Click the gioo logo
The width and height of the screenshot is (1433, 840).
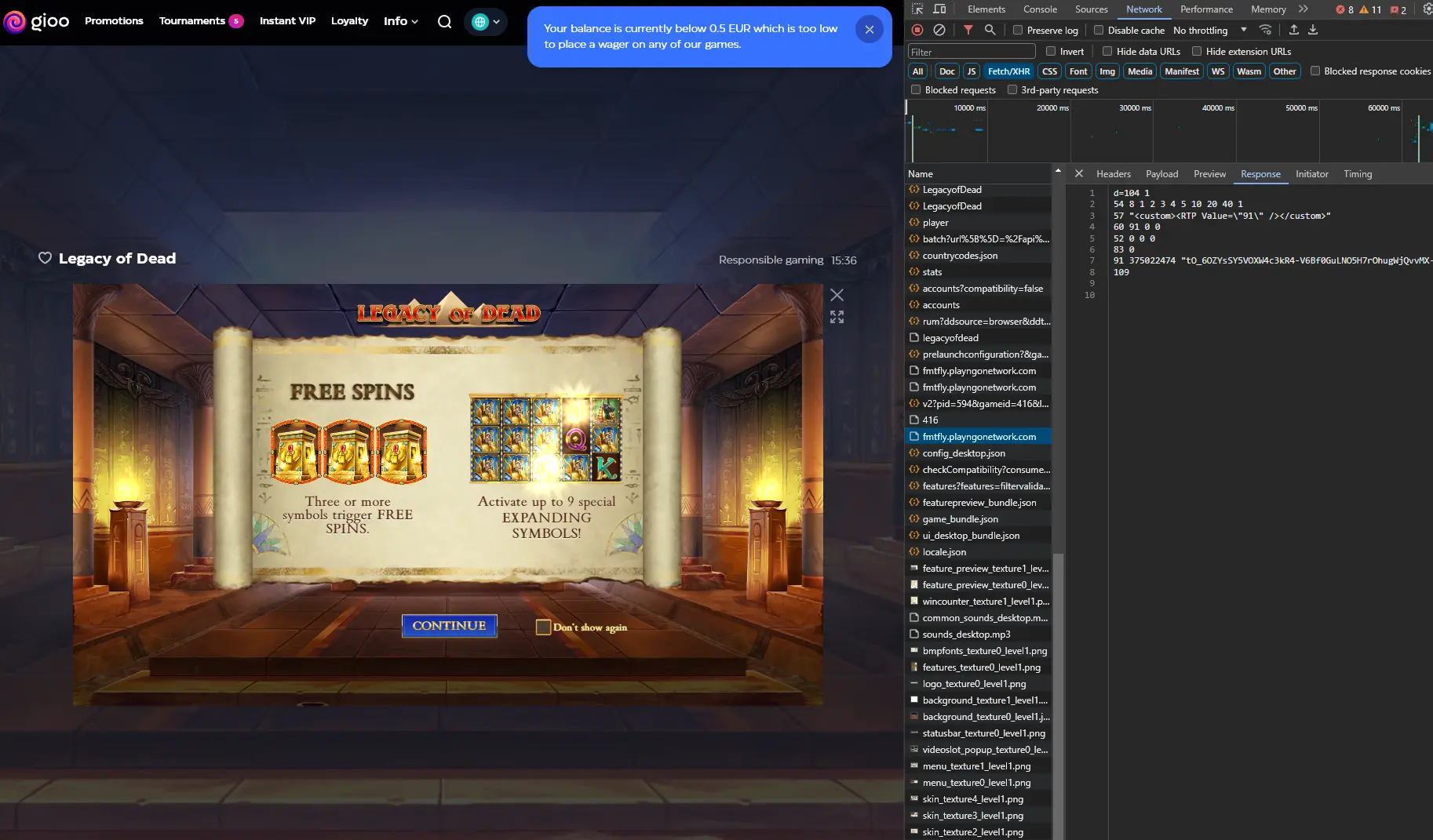[x=36, y=21]
